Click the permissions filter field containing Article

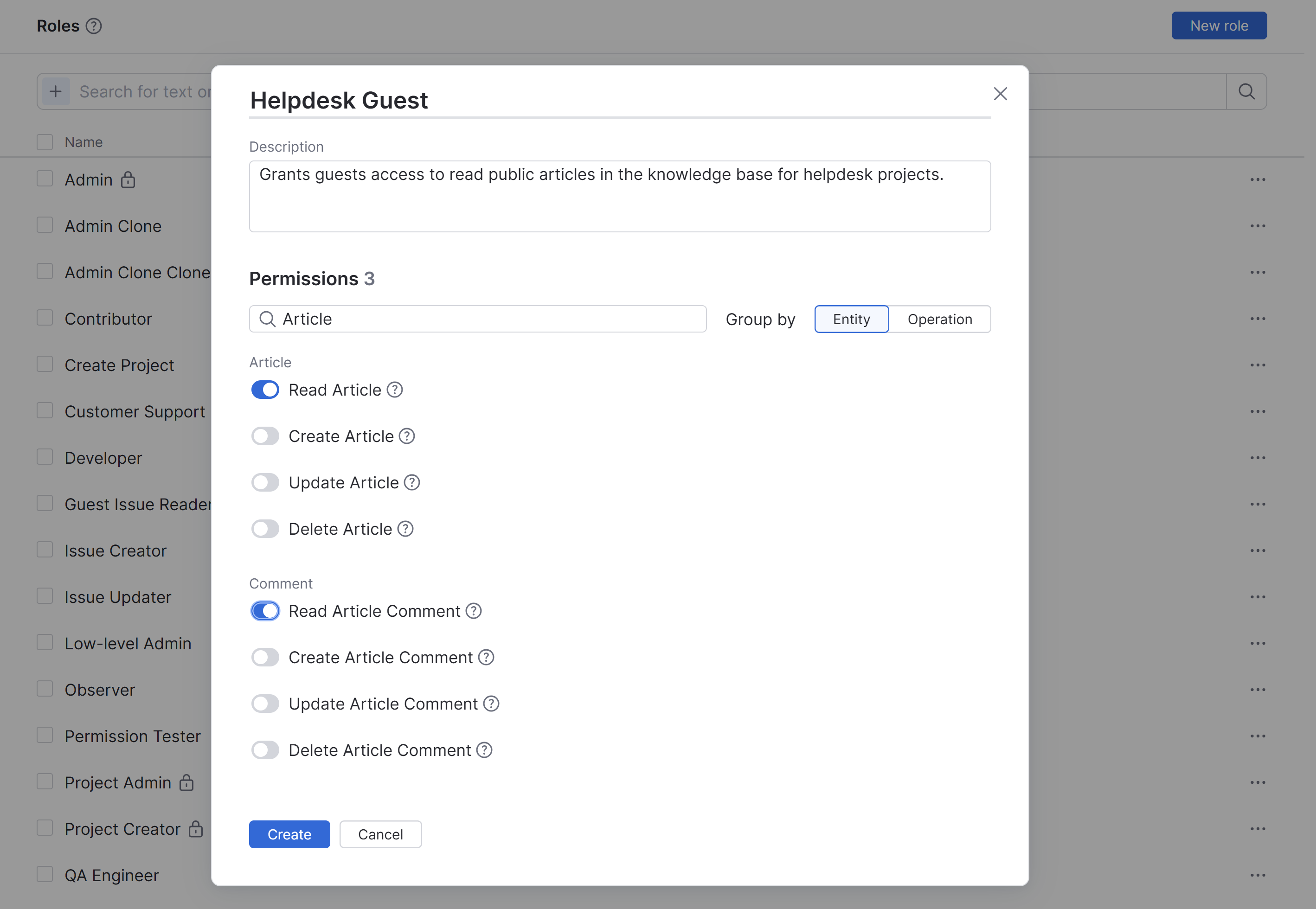pyautogui.click(x=477, y=319)
